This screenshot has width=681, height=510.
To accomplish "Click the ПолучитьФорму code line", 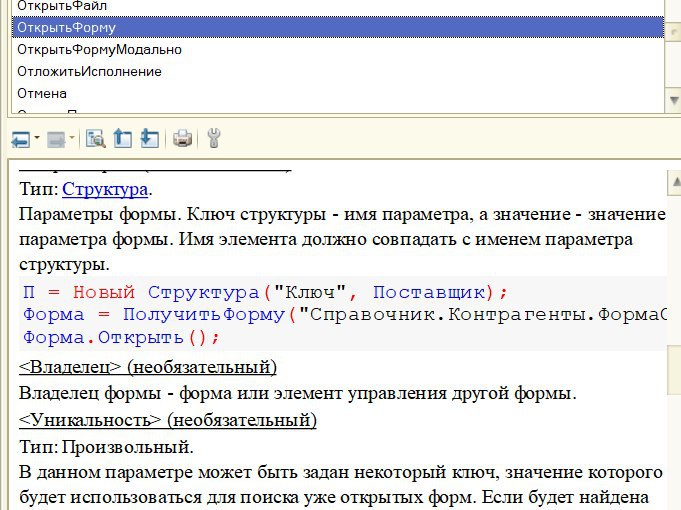I will (344, 315).
